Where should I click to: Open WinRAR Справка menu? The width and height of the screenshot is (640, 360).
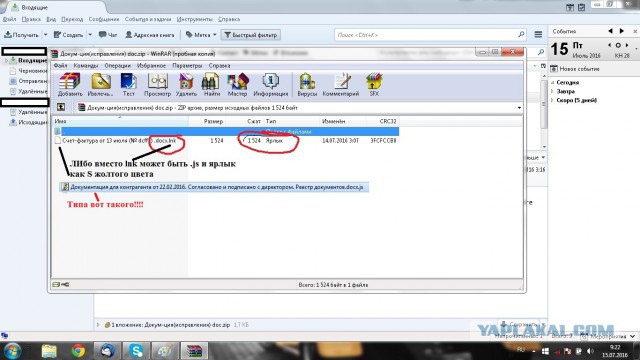pyautogui.click(x=220, y=65)
